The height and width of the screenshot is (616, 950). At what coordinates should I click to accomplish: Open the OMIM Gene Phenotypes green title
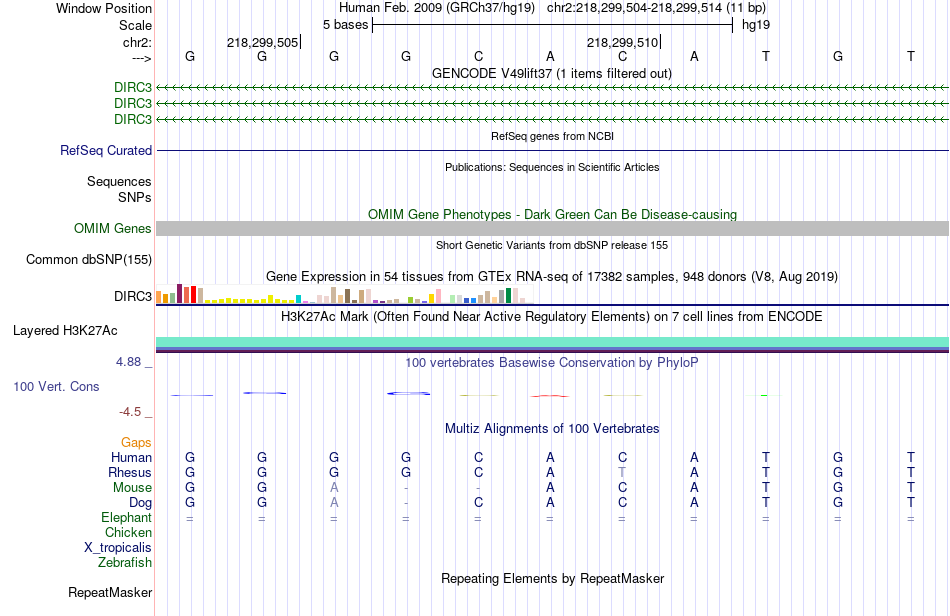553,214
